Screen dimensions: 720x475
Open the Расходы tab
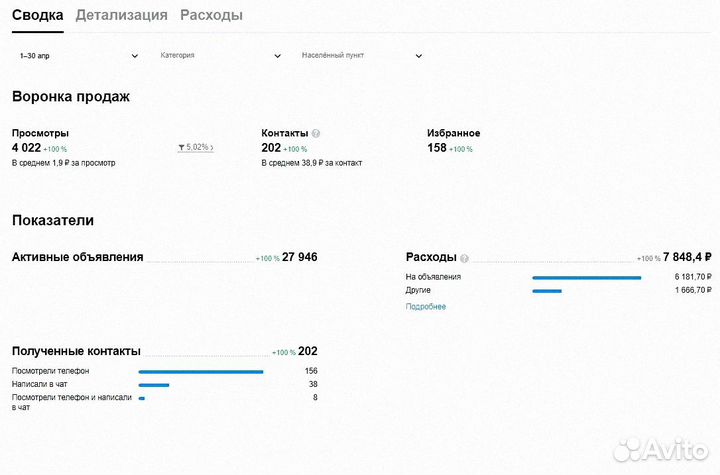(211, 16)
